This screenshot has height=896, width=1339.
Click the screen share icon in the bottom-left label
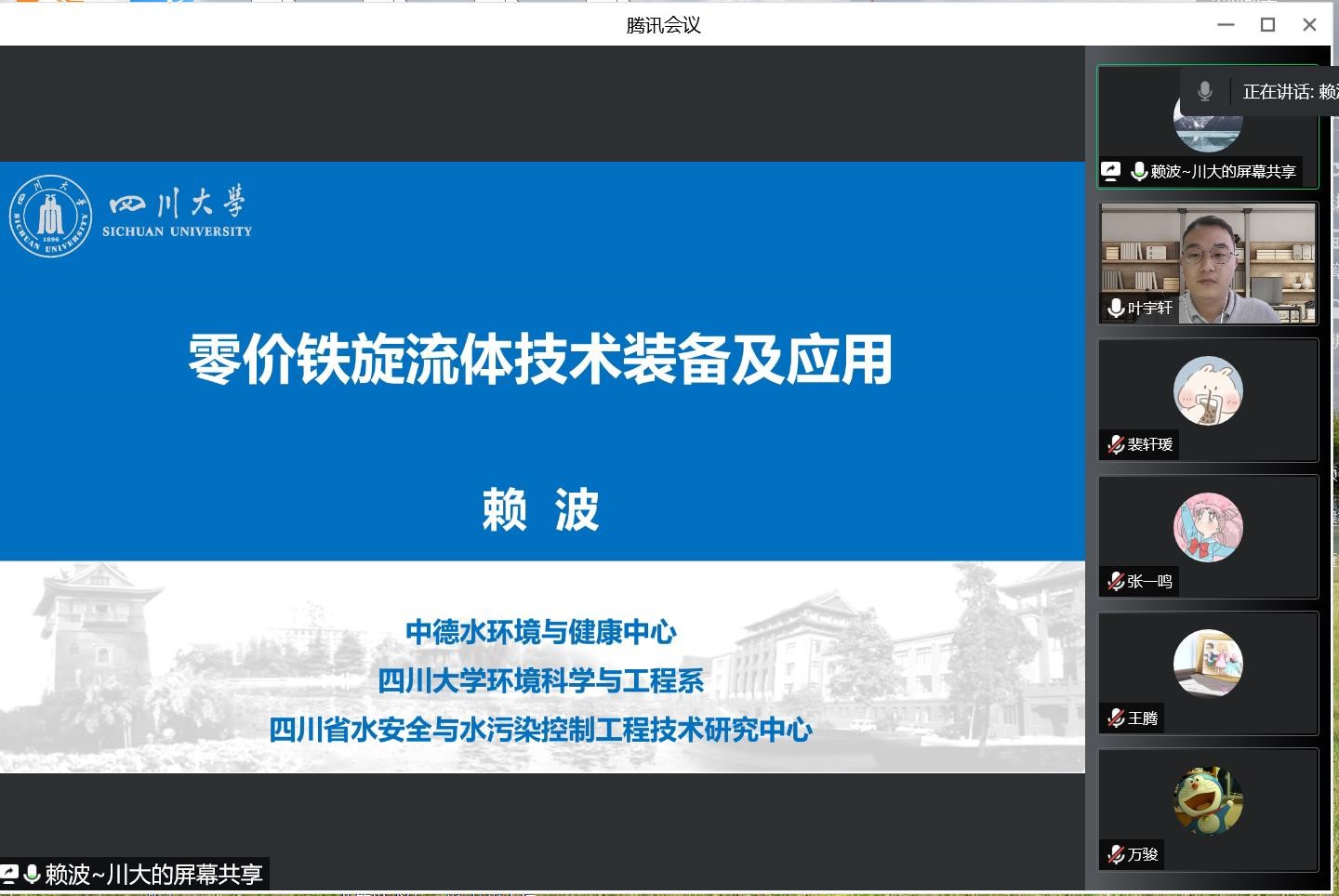click(x=8, y=874)
